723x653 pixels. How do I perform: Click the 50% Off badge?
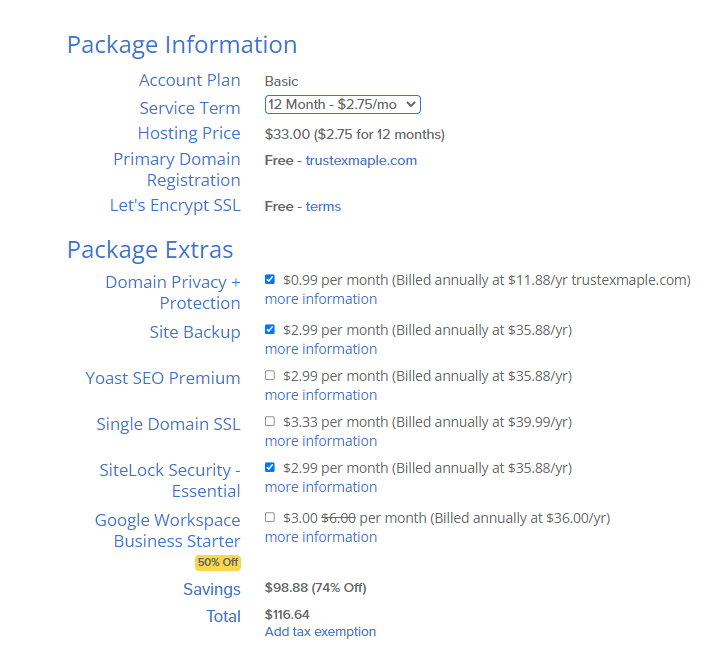click(217, 562)
